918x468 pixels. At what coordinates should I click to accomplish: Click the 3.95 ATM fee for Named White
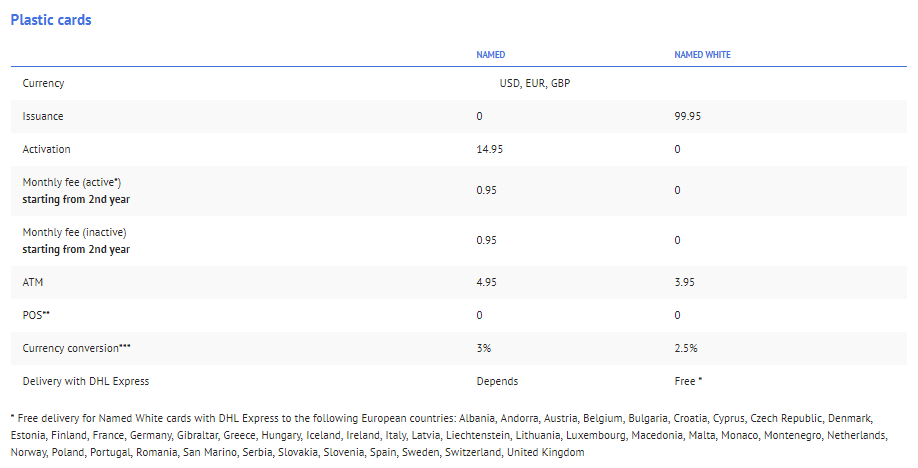click(x=684, y=282)
